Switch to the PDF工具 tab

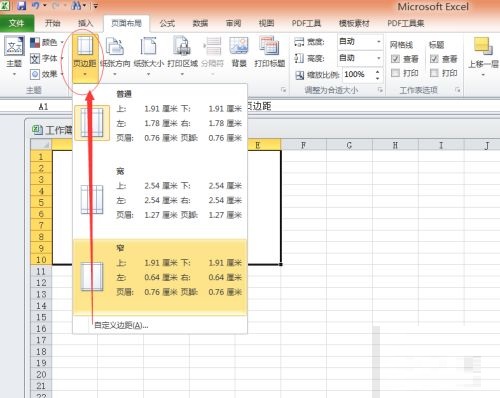point(306,23)
